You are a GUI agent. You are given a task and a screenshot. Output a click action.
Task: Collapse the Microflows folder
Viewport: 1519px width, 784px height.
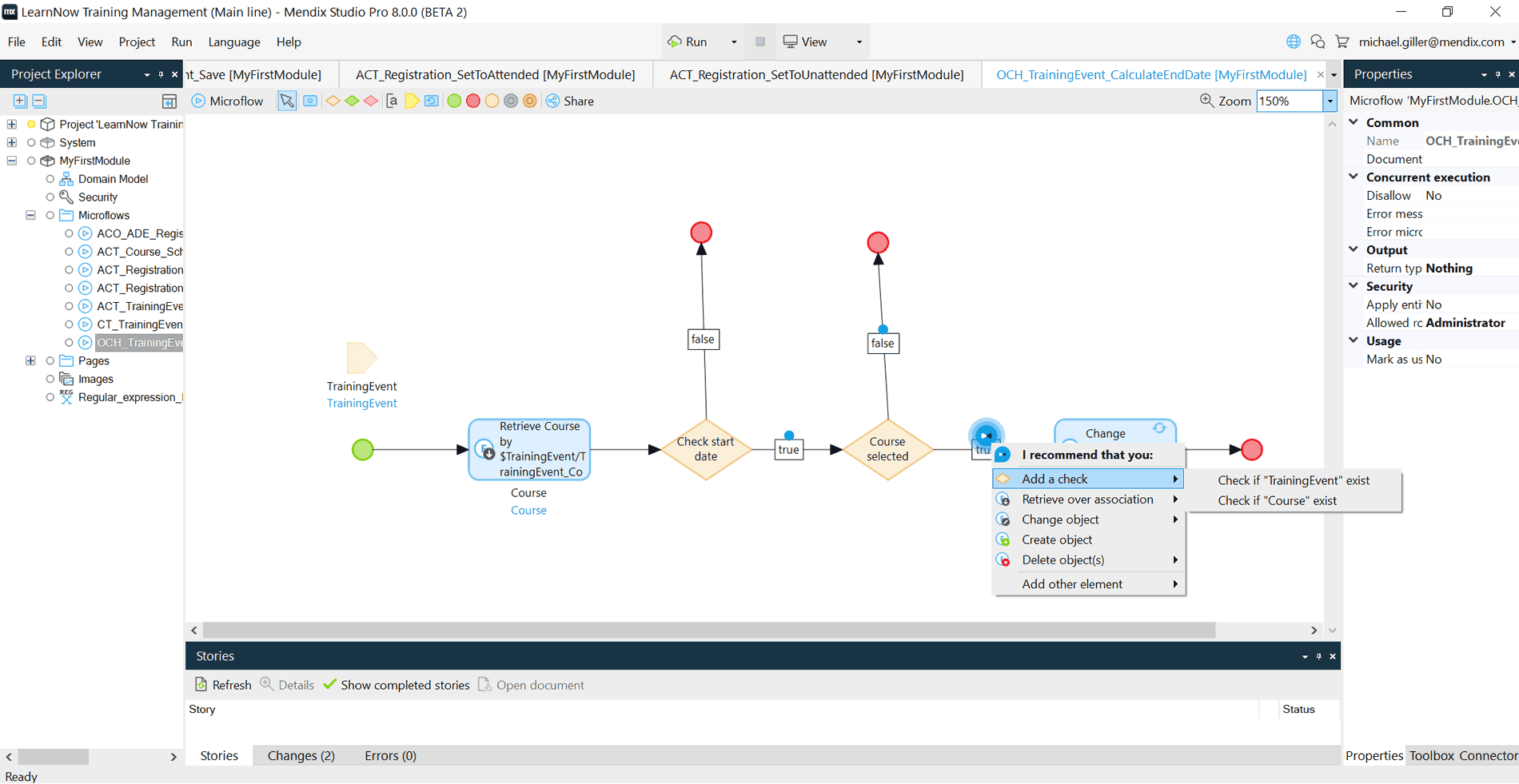(x=30, y=215)
